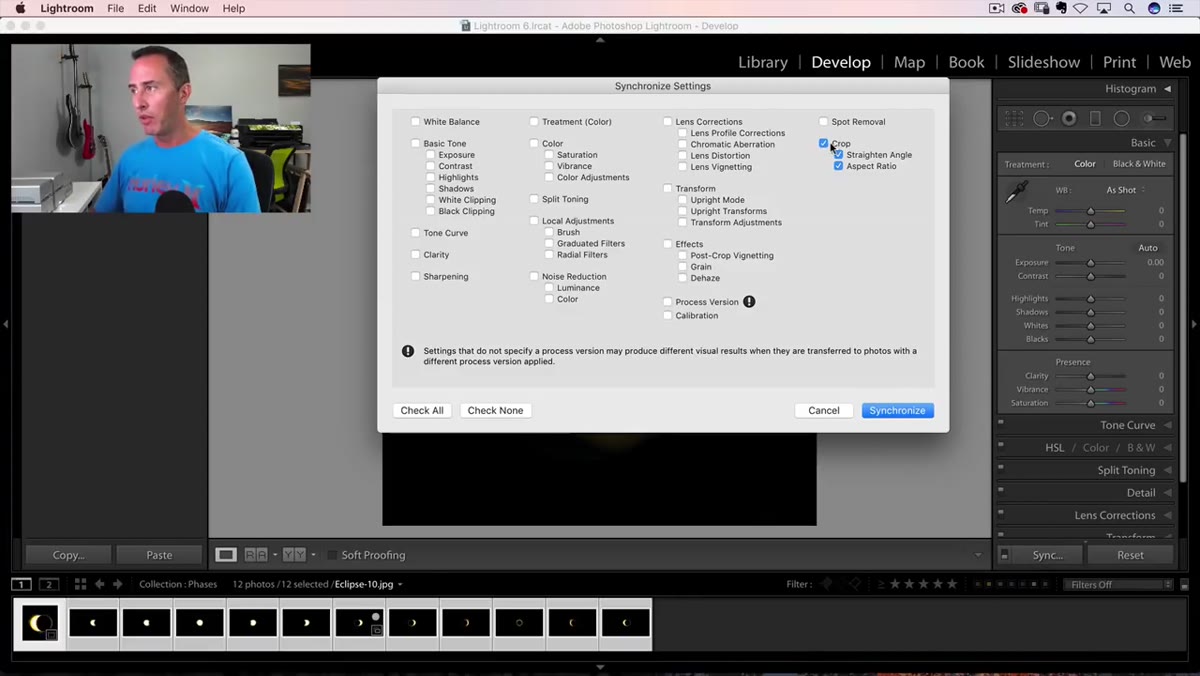Open main window display 1

click(21, 584)
